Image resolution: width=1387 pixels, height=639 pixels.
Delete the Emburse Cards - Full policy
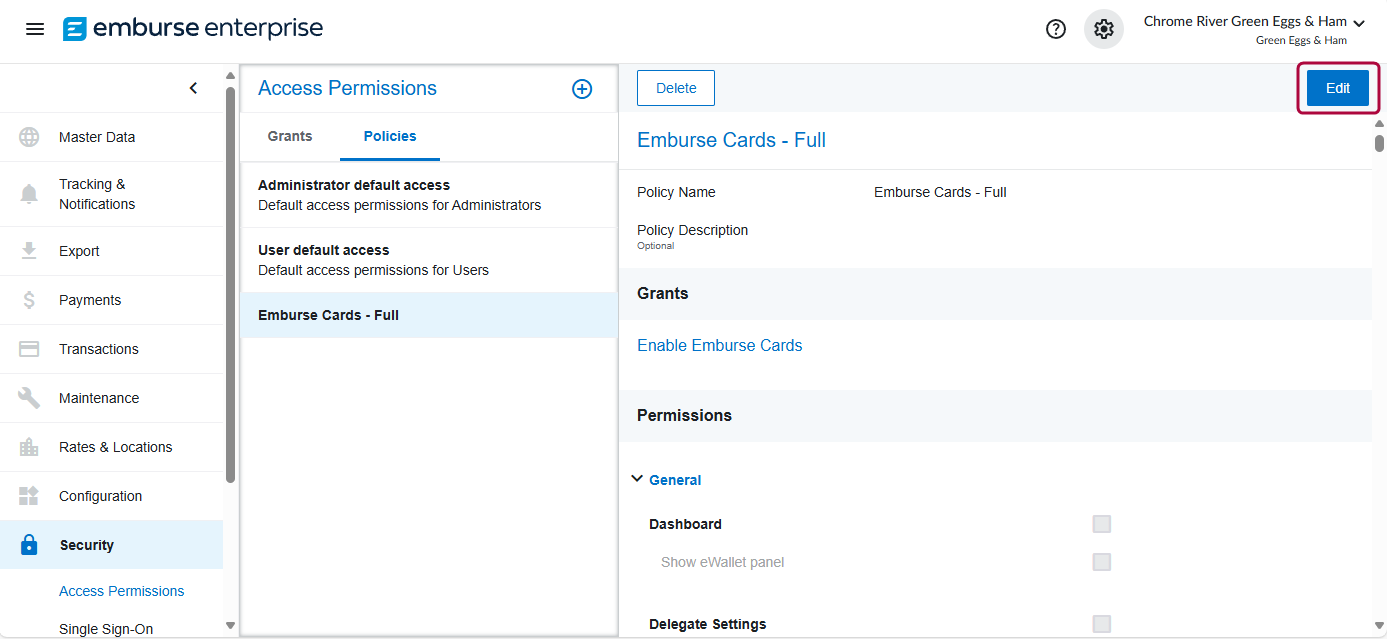675,87
